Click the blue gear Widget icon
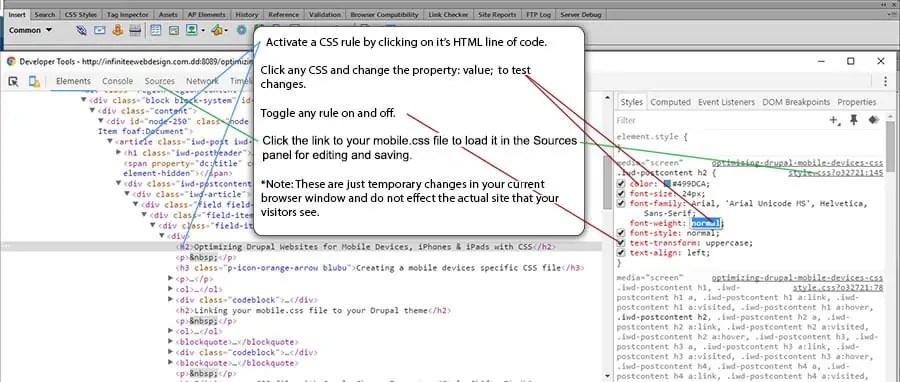Screen dimensions: 900x382 tap(242, 30)
